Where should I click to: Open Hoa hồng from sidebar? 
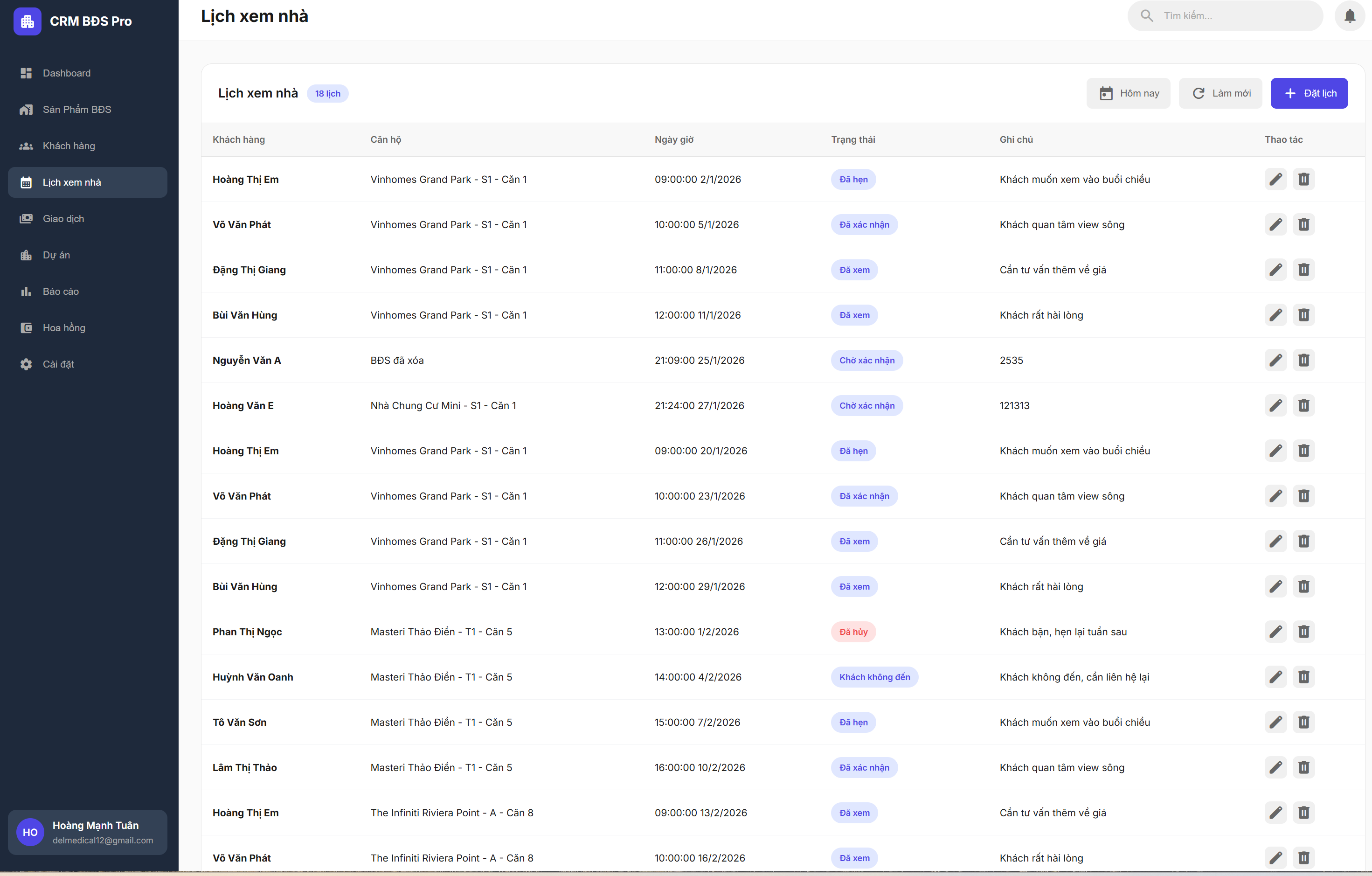click(63, 328)
